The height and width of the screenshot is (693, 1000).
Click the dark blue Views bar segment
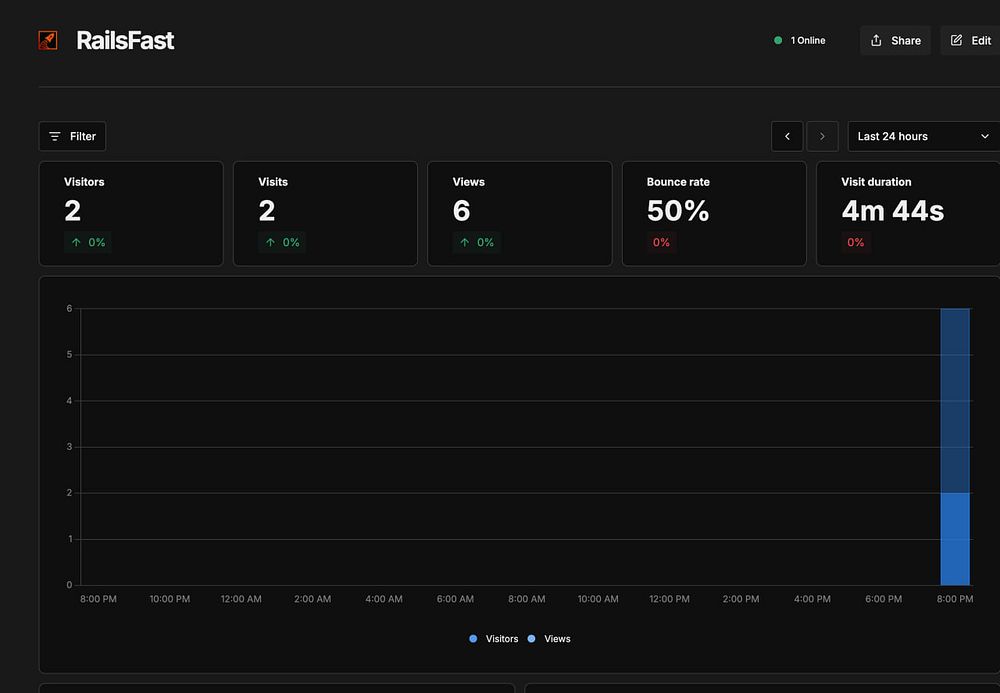pos(955,400)
